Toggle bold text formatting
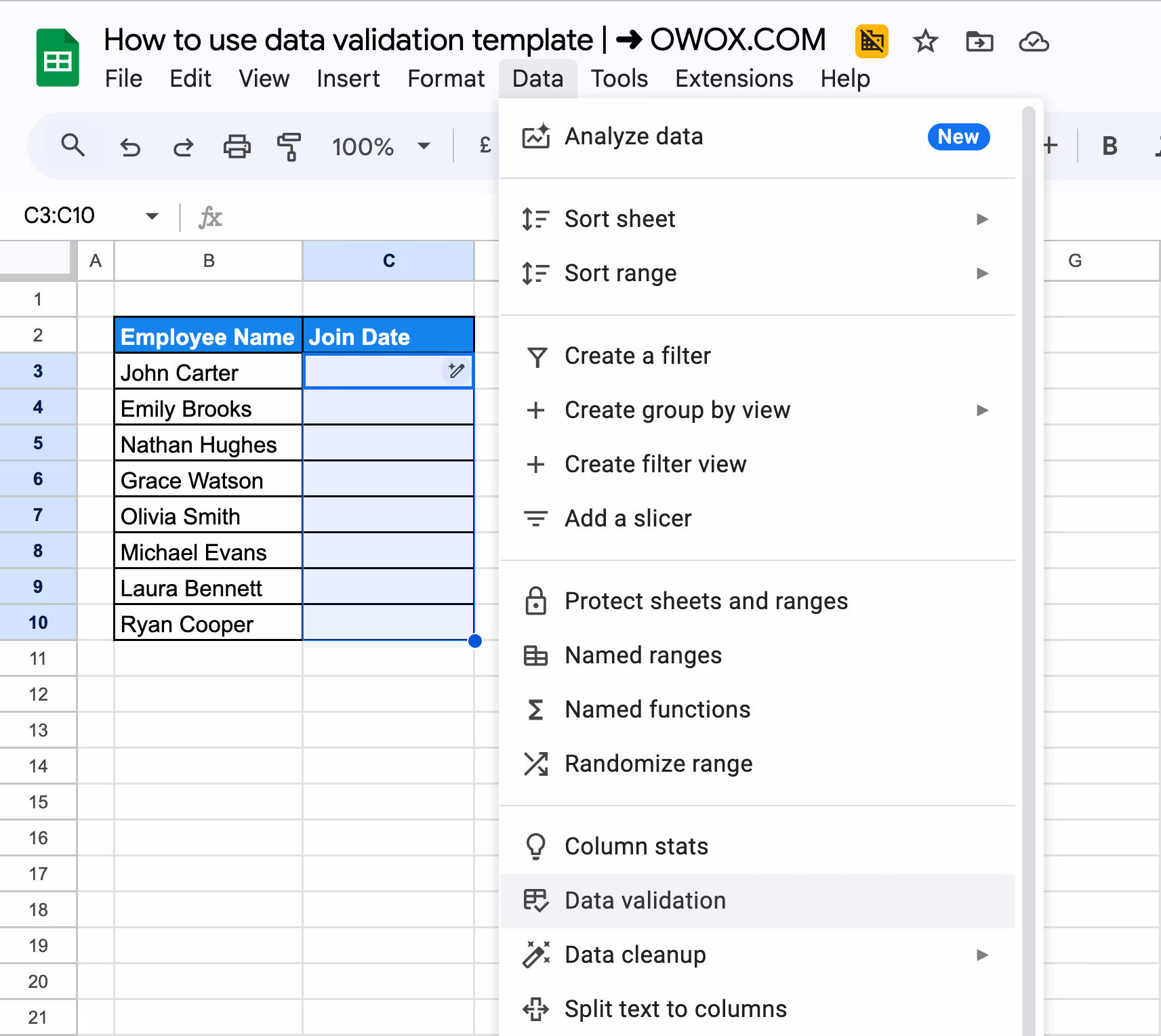1161x1036 pixels. click(1109, 146)
